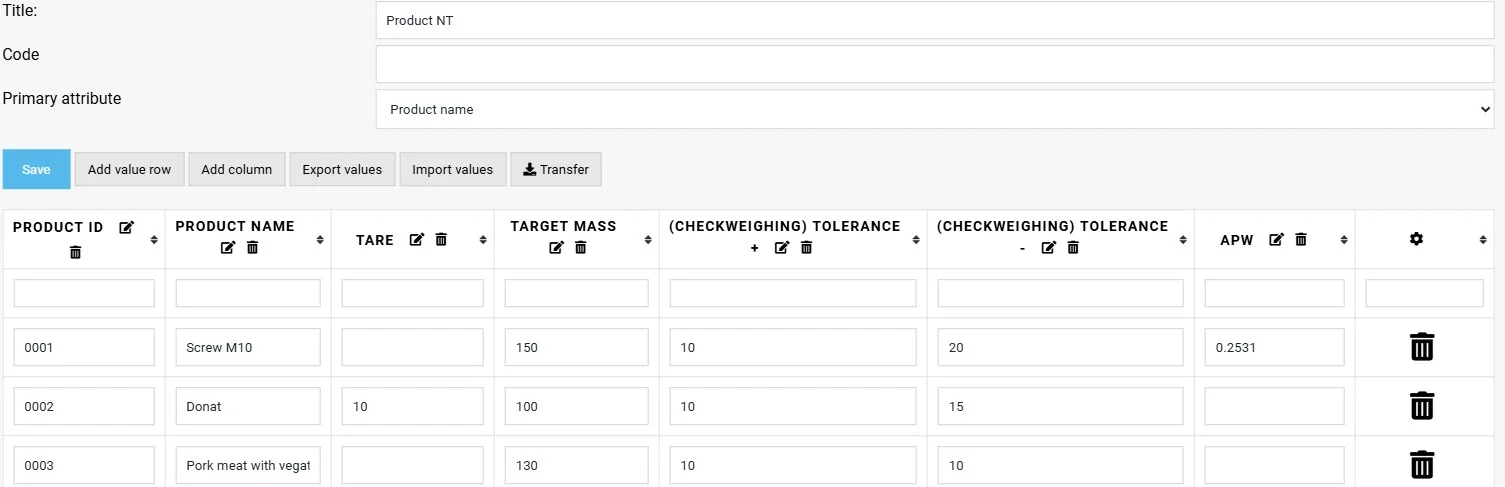Image resolution: width=1505 pixels, height=487 pixels.
Task: Edit the PRODUCT ID column header
Action: pyautogui.click(x=126, y=227)
